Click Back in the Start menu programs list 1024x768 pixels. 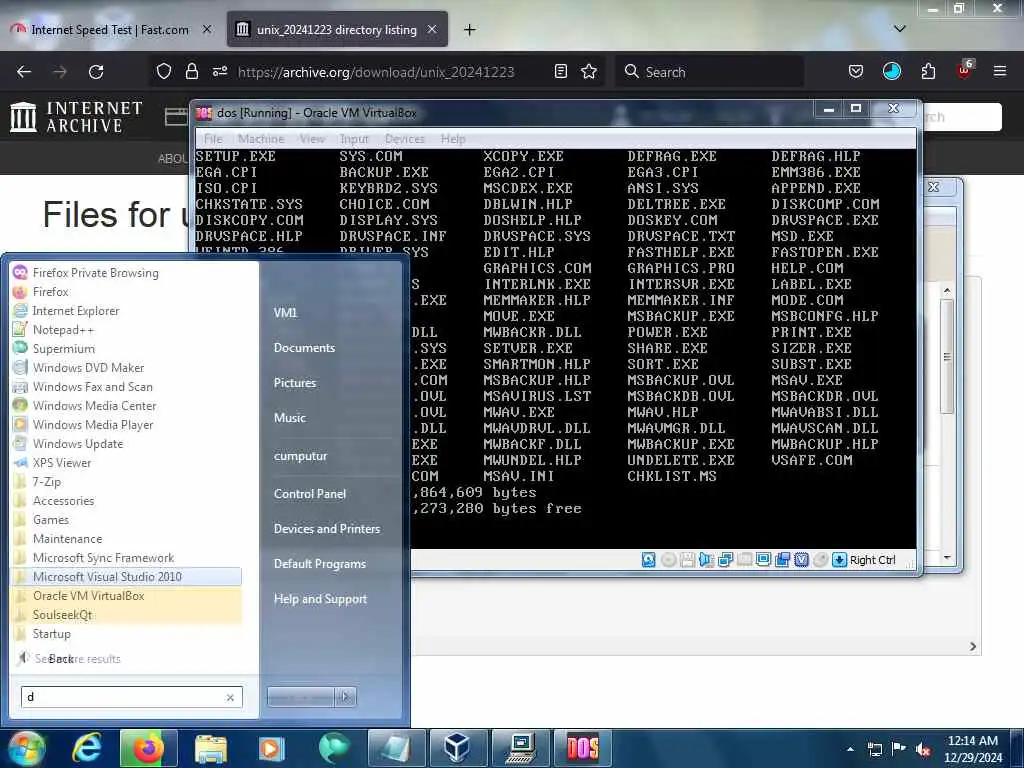60,659
